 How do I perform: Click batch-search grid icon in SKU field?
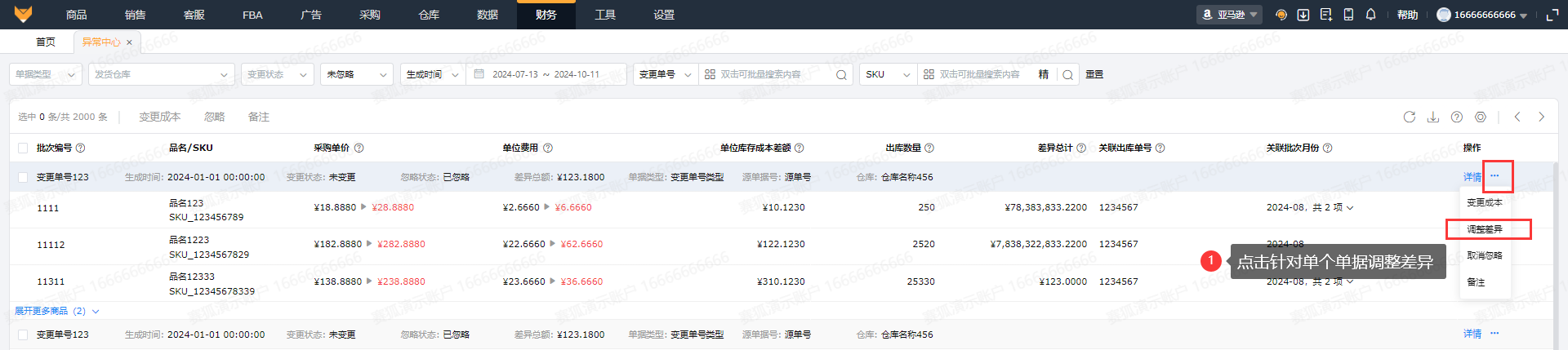[x=929, y=74]
